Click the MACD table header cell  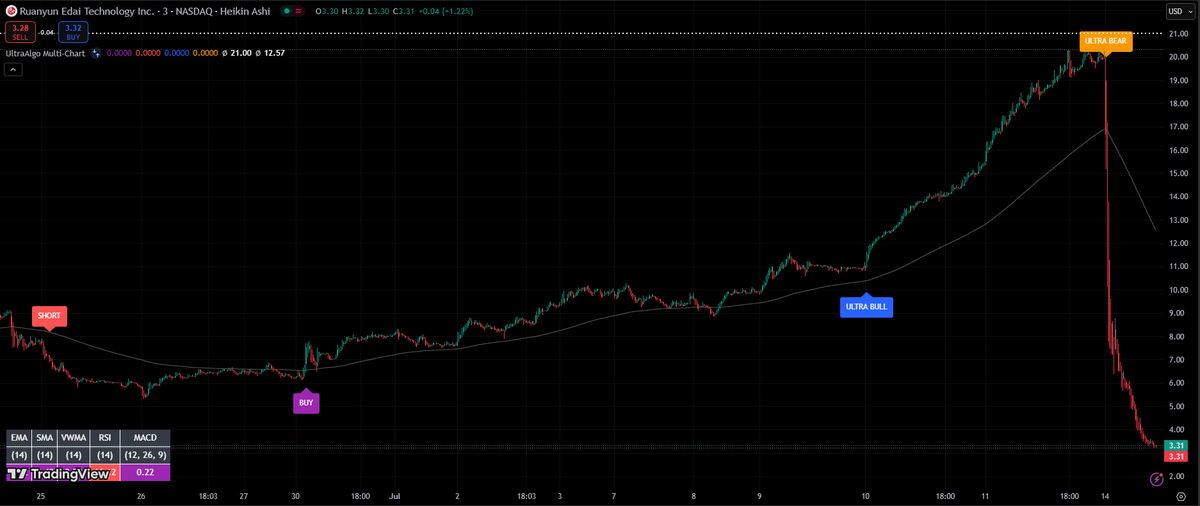[145, 438]
